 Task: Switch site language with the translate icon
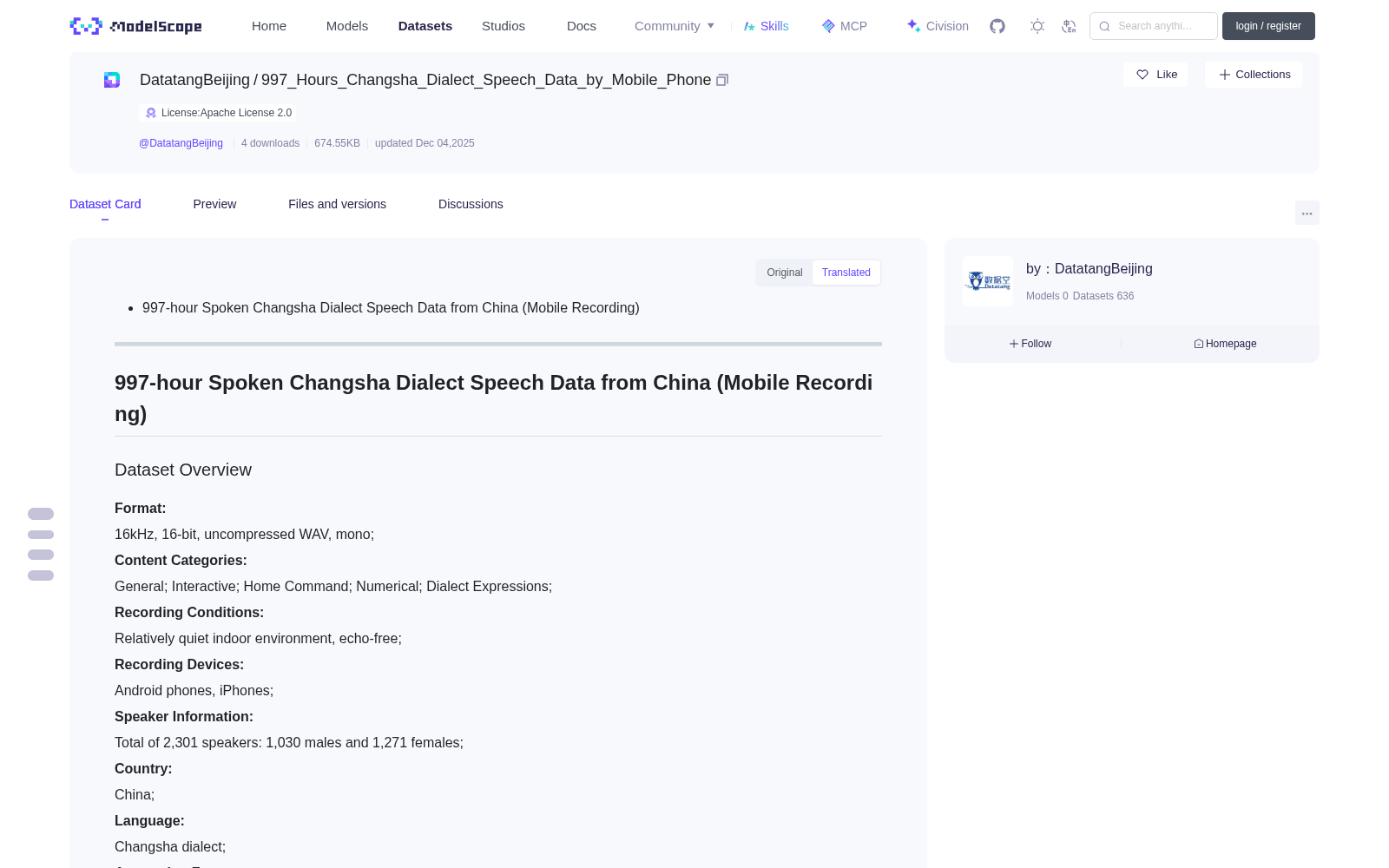point(1069,26)
